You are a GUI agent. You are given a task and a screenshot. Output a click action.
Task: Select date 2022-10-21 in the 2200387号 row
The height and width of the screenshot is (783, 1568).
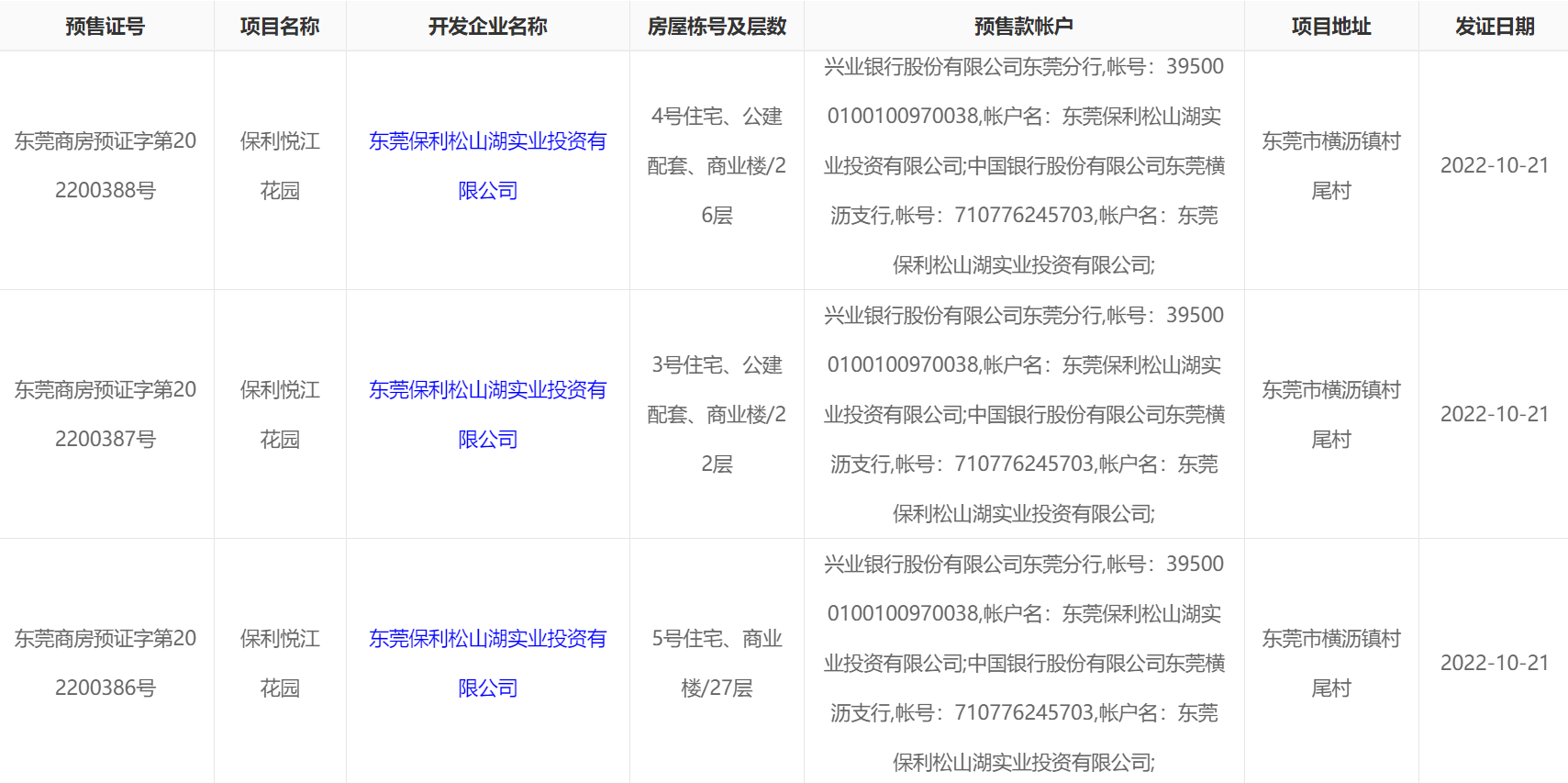1495,415
